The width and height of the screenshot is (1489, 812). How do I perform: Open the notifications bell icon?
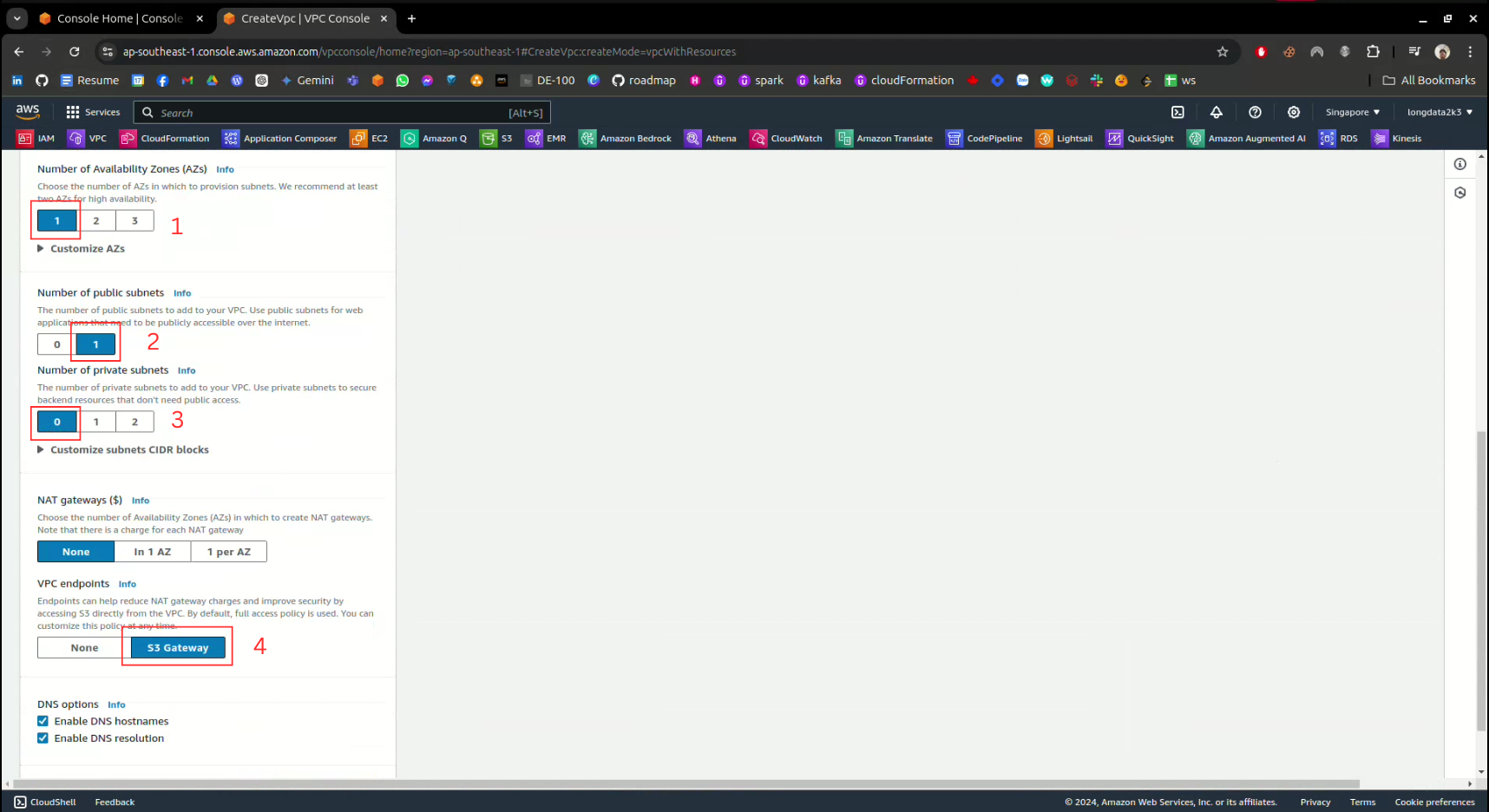point(1217,112)
